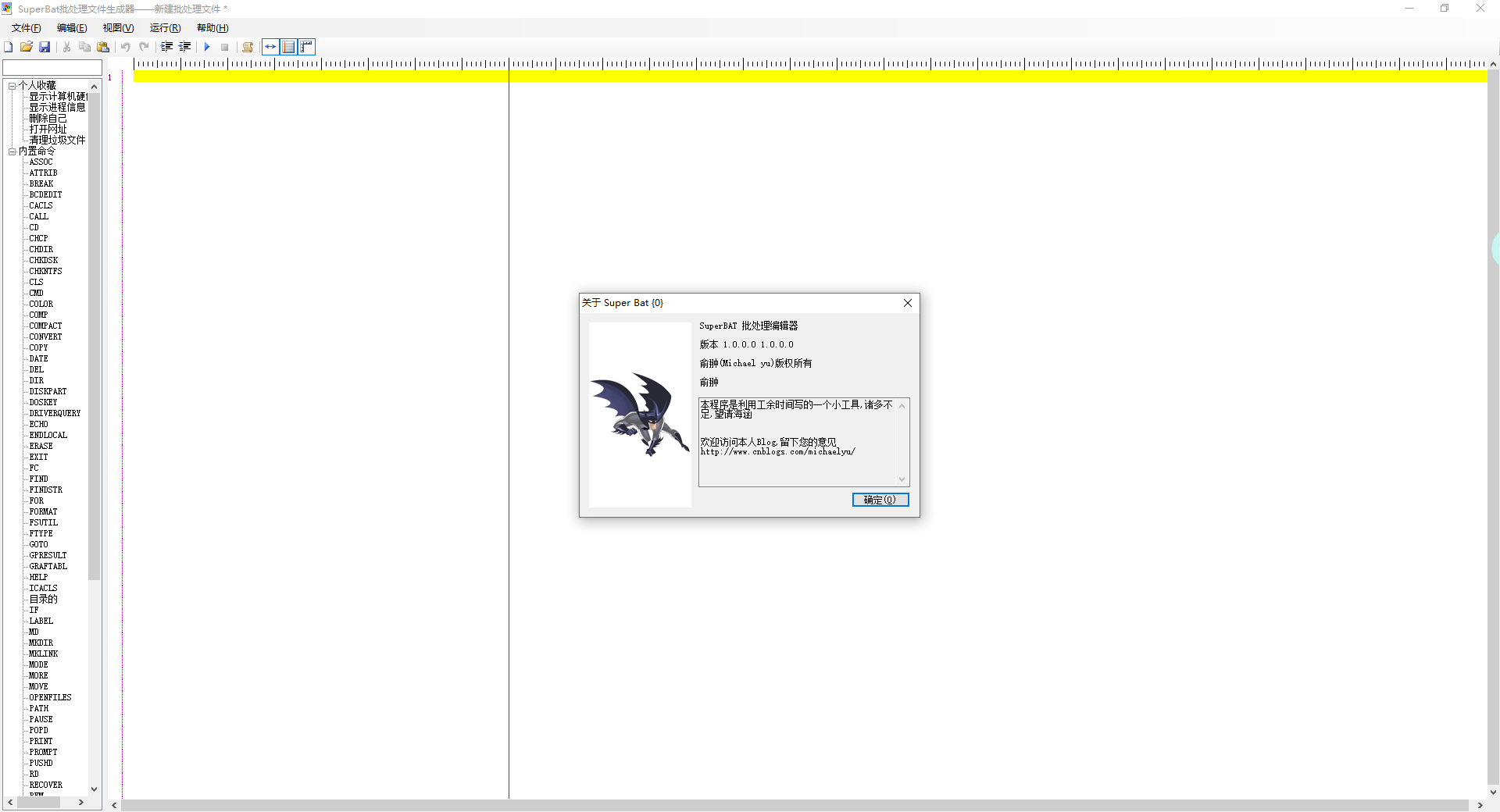Focus the search box above the command tree
The image size is (1500, 812).
[52, 68]
